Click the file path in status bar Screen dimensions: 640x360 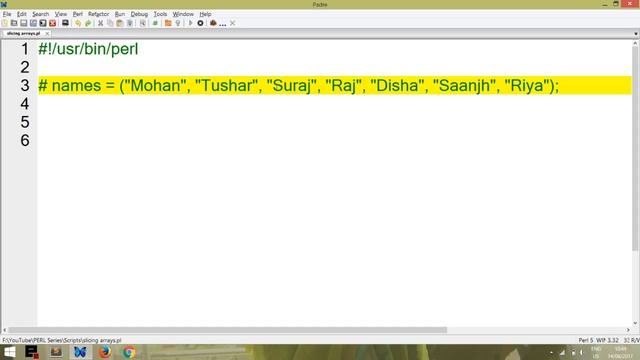click(62, 340)
